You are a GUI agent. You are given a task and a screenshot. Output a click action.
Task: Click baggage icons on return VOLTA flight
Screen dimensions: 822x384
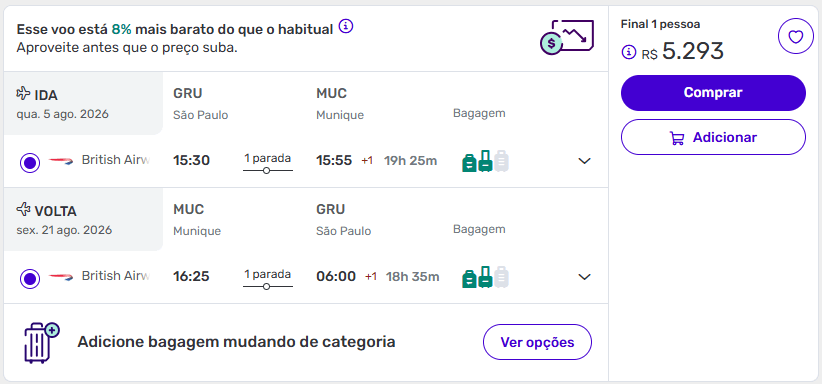(485, 277)
